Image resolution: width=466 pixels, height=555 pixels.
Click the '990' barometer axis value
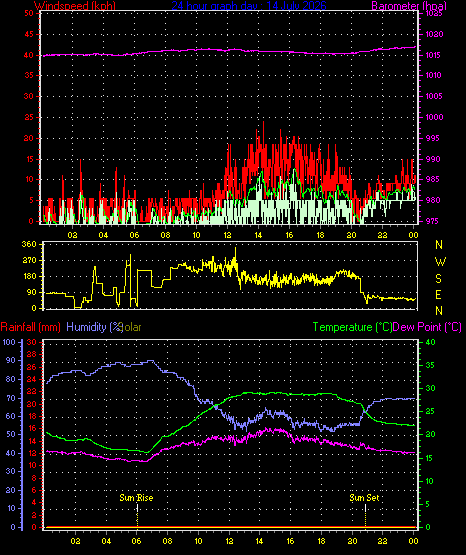432,159
